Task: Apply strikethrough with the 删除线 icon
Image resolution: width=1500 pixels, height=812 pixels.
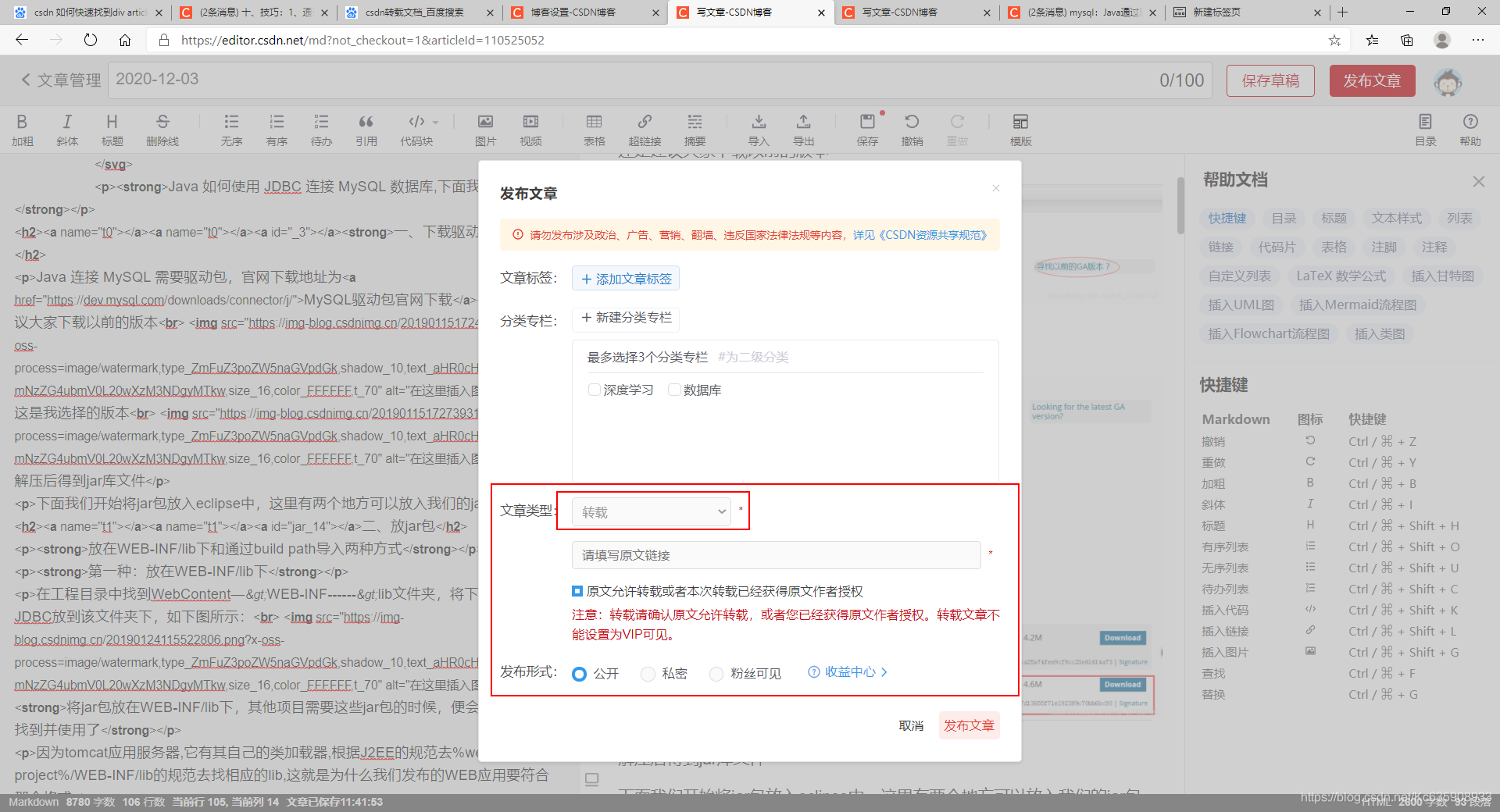Action: pos(162,130)
